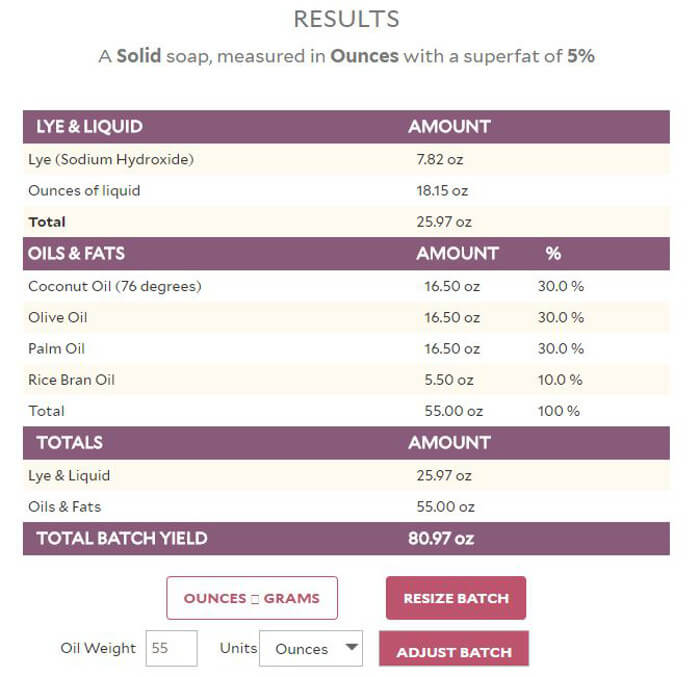The image size is (700, 677).
Task: Click the Palm Oil row label
Action: click(57, 349)
